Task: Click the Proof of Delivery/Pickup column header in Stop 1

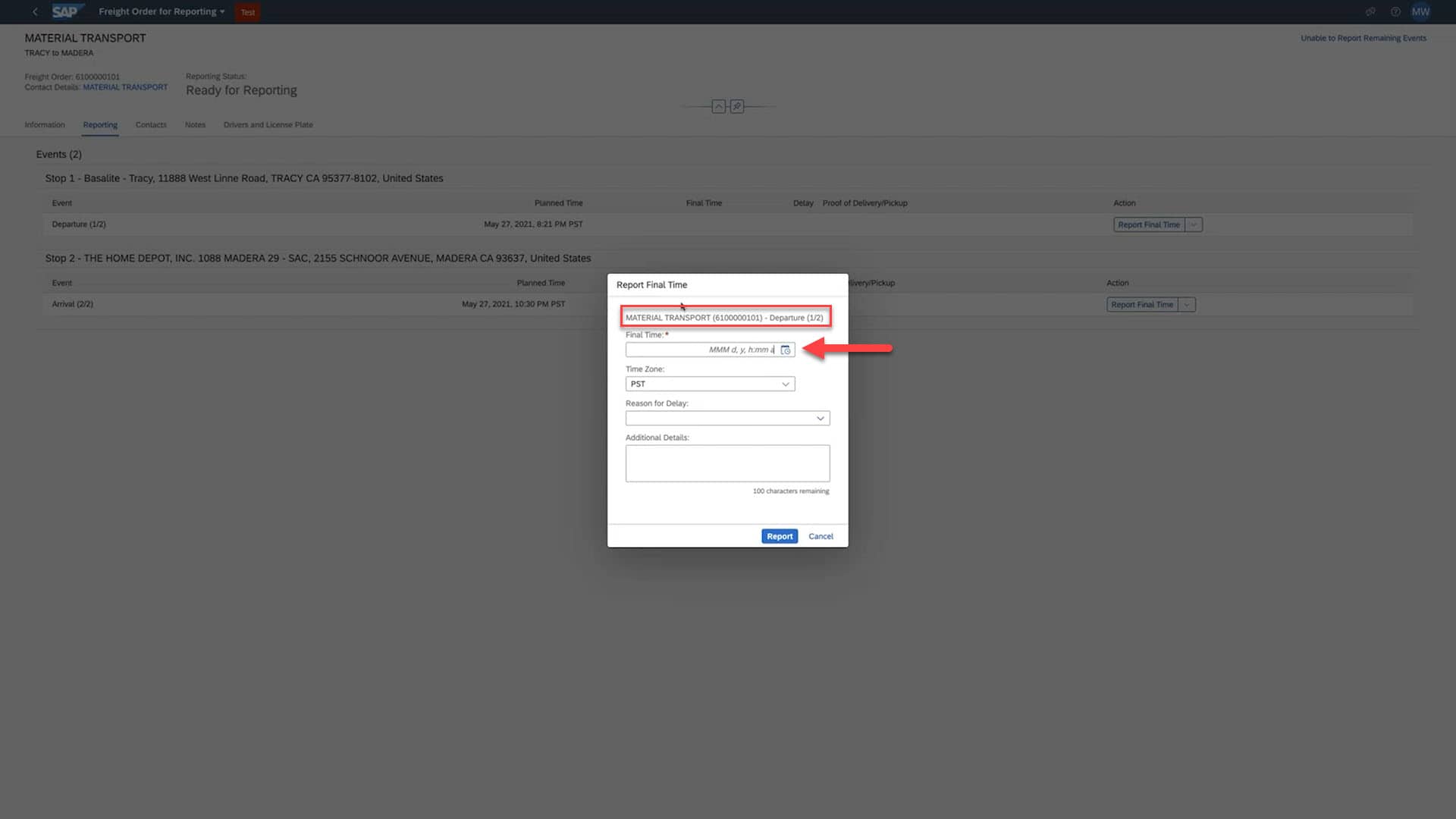Action: (x=864, y=203)
